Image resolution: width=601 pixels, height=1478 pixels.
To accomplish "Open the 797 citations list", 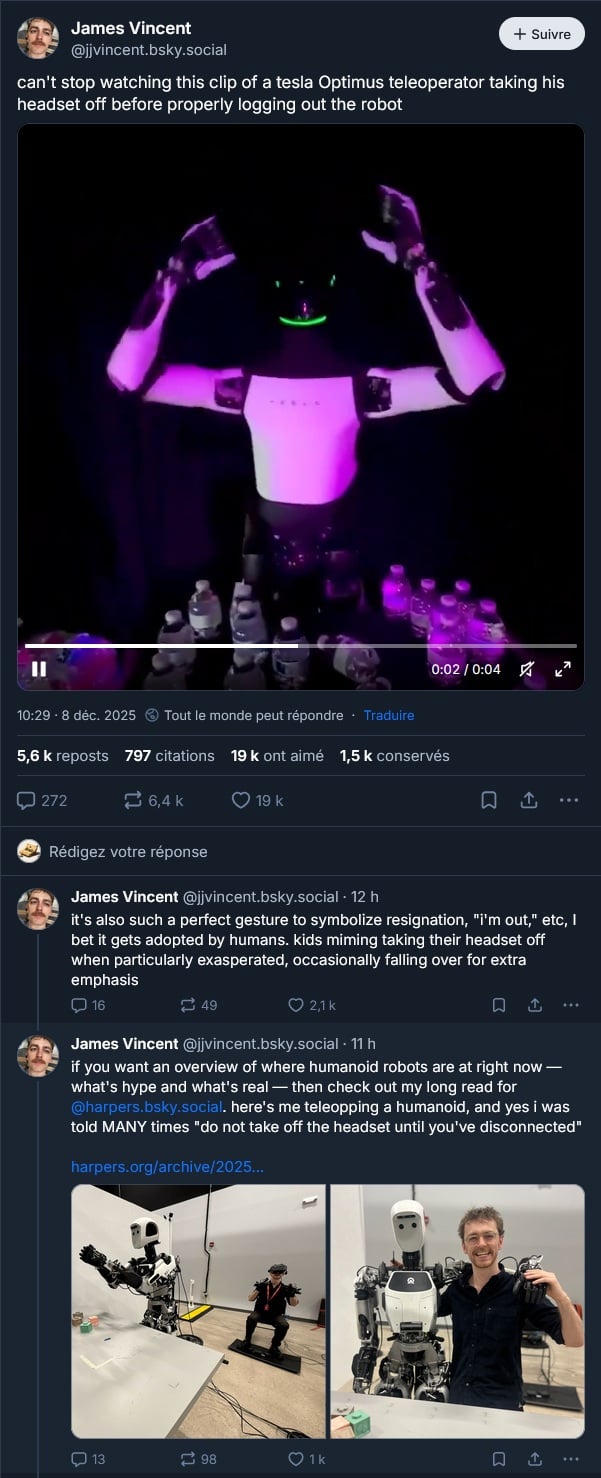I will pyautogui.click(x=170, y=756).
